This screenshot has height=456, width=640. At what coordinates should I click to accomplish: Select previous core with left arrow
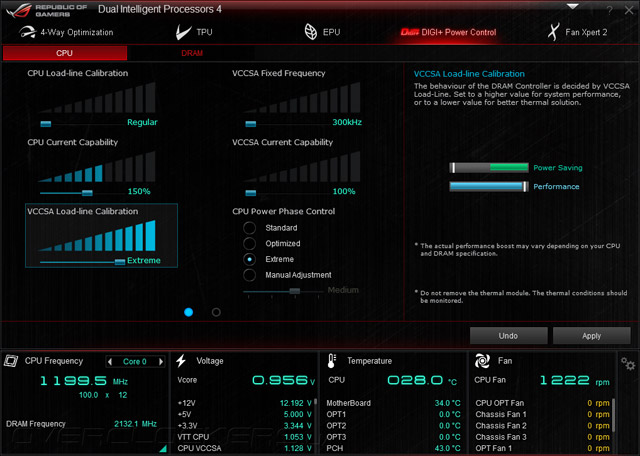click(x=109, y=361)
